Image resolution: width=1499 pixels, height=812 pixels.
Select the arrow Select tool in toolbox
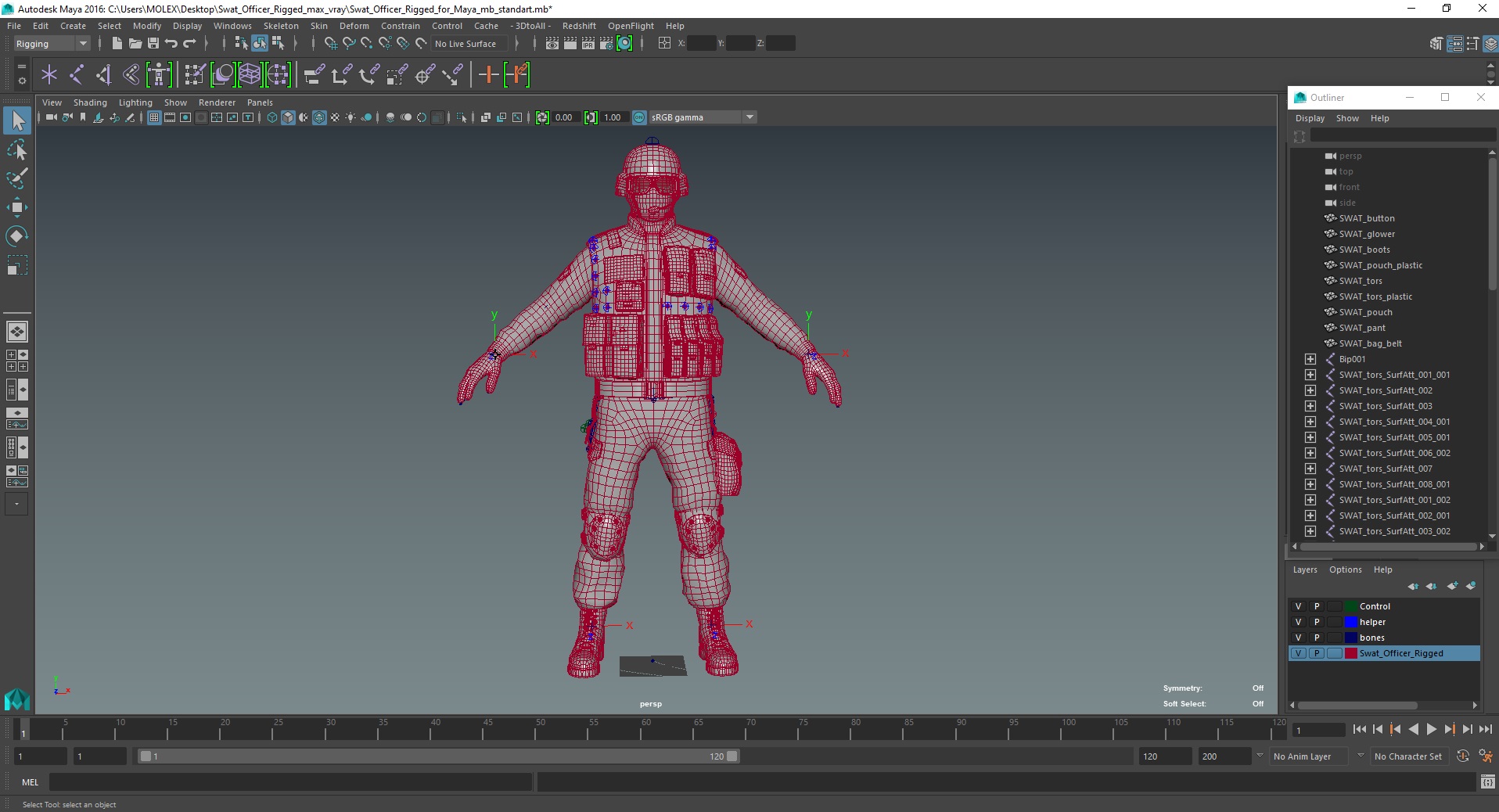17,120
